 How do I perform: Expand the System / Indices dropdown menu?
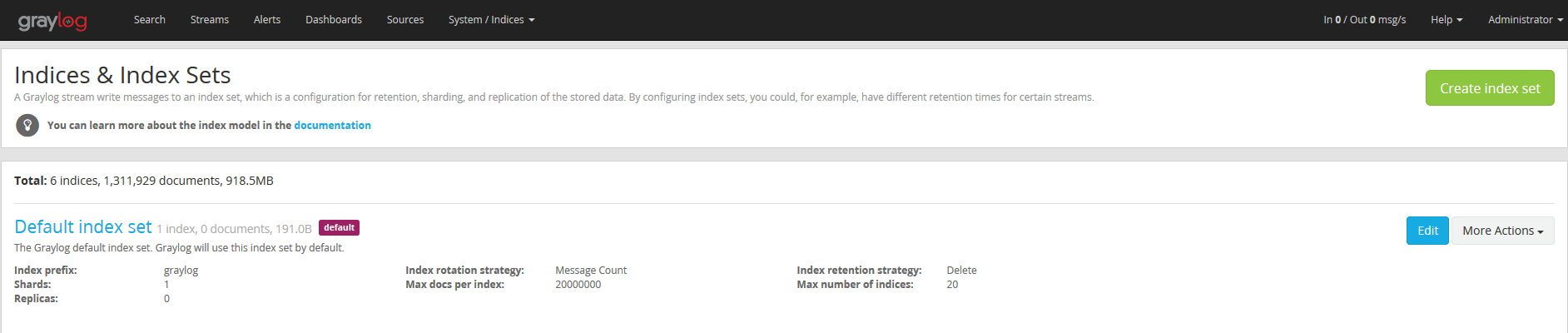491,19
